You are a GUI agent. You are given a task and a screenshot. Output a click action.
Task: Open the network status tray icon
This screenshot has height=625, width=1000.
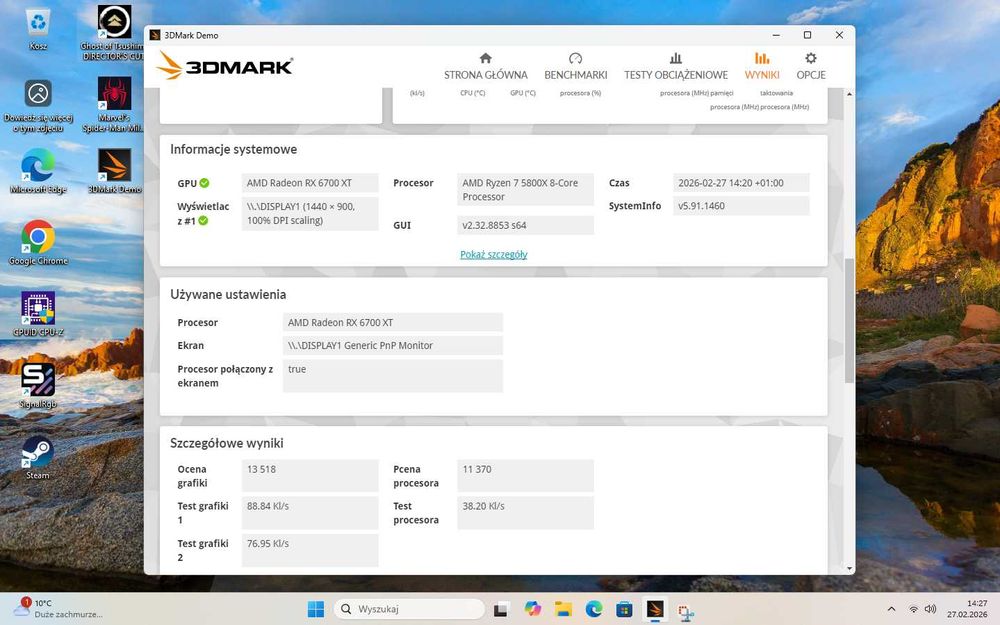913,609
